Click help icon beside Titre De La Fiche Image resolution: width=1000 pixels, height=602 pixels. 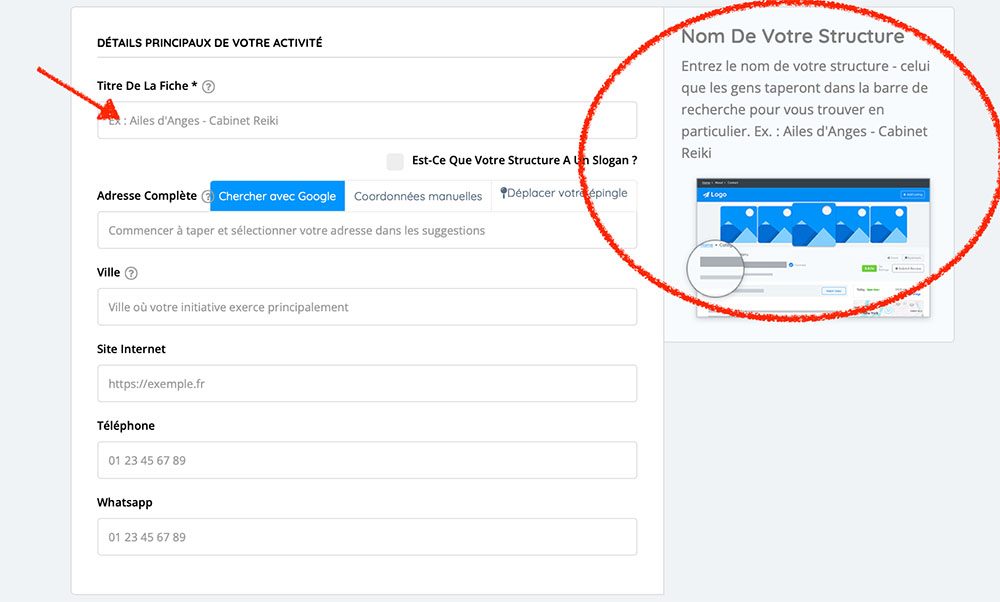[x=208, y=87]
